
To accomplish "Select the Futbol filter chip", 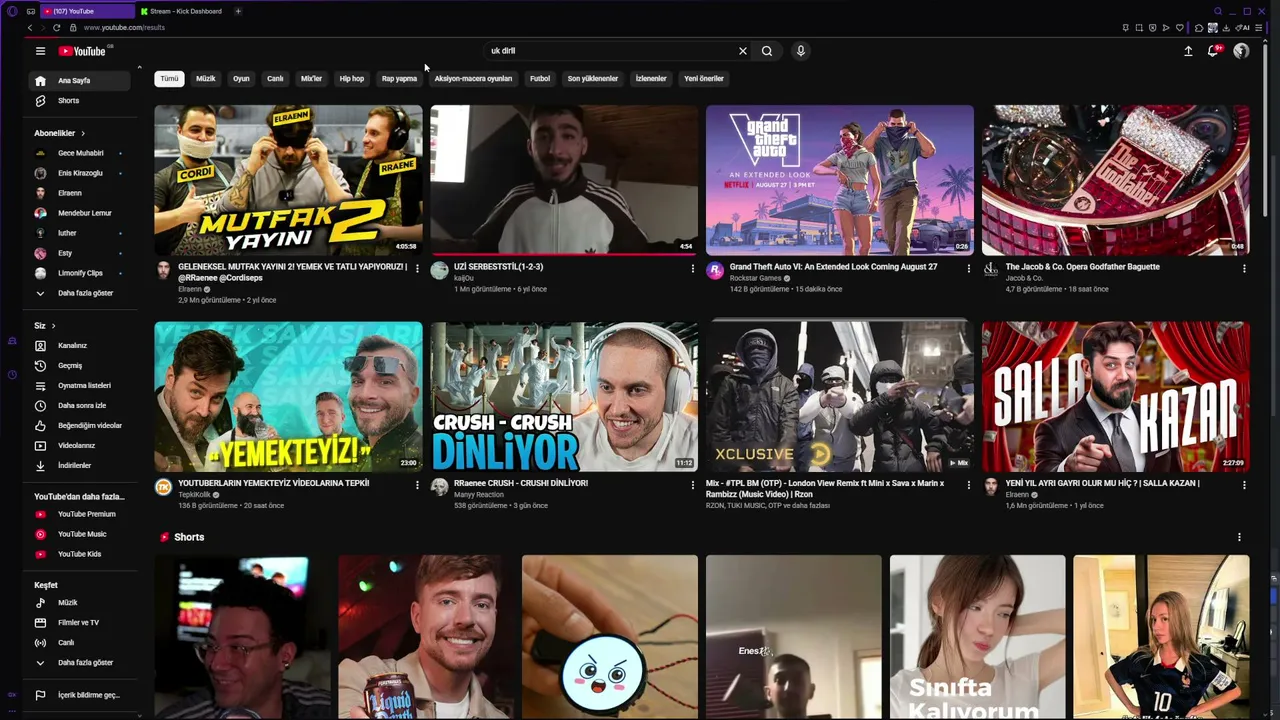I will pyautogui.click(x=540, y=79).
